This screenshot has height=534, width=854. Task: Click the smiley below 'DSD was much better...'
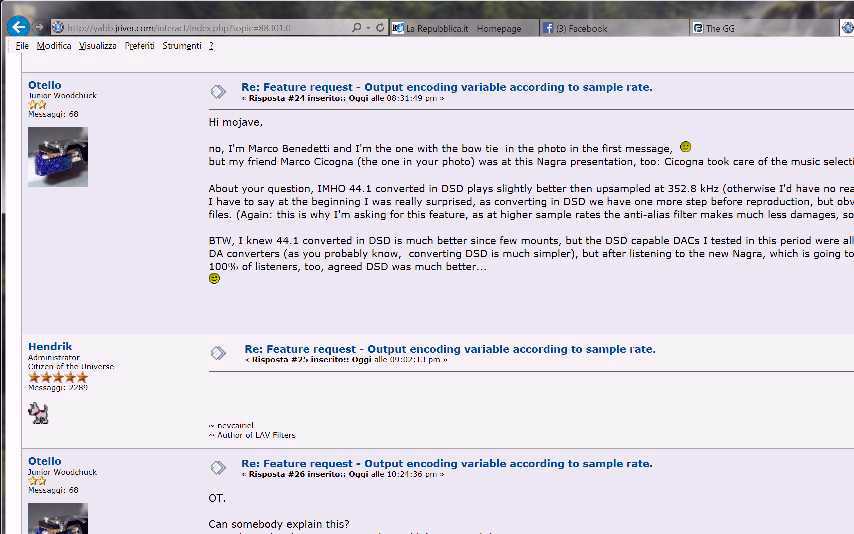215,278
